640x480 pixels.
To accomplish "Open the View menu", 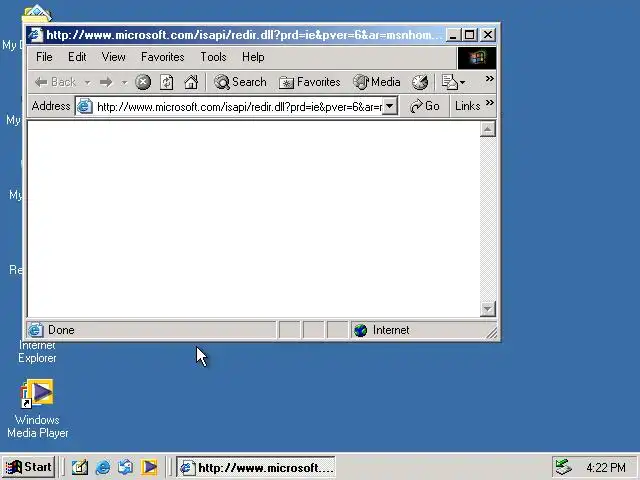I will (113, 57).
